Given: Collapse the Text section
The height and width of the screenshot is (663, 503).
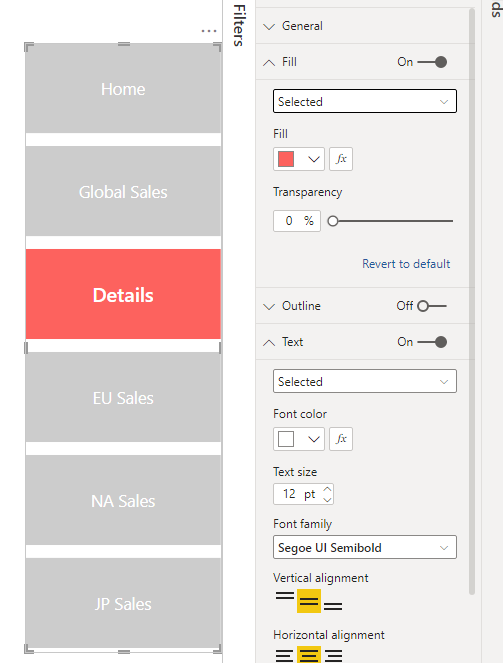Looking at the screenshot, I should (269, 342).
